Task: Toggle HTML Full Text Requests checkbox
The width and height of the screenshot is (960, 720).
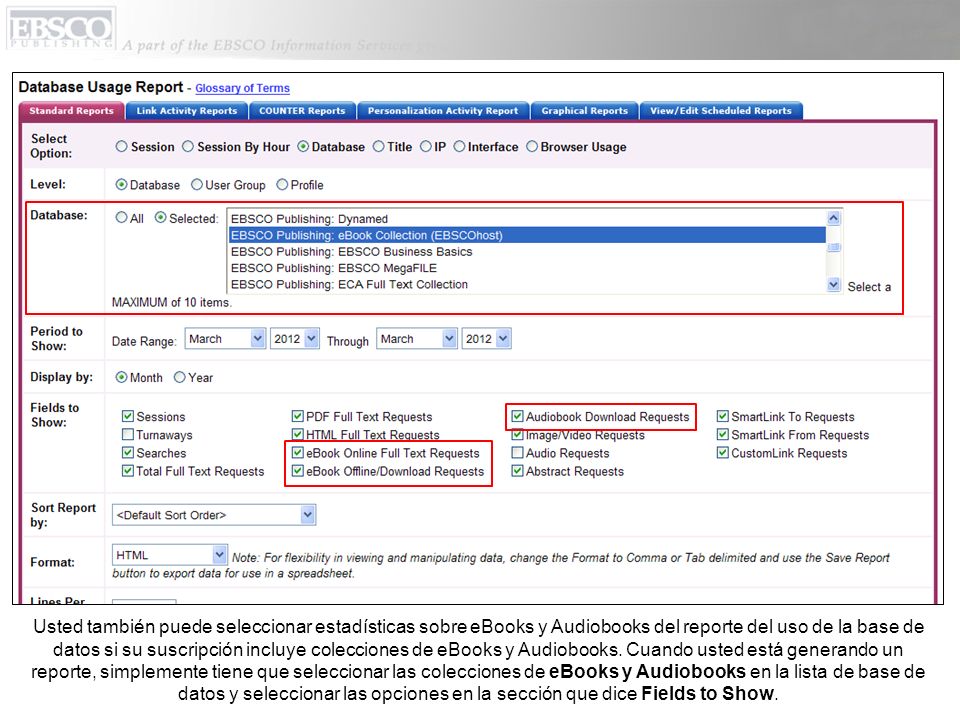Action: [298, 435]
